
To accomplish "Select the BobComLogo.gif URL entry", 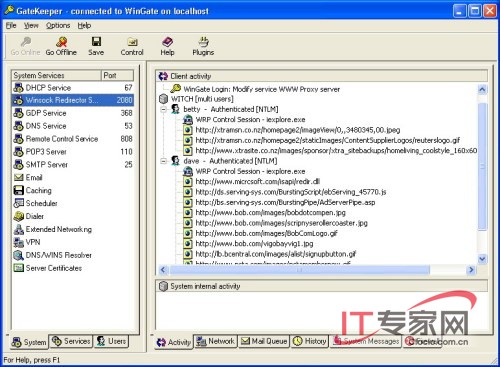I will point(261,233).
